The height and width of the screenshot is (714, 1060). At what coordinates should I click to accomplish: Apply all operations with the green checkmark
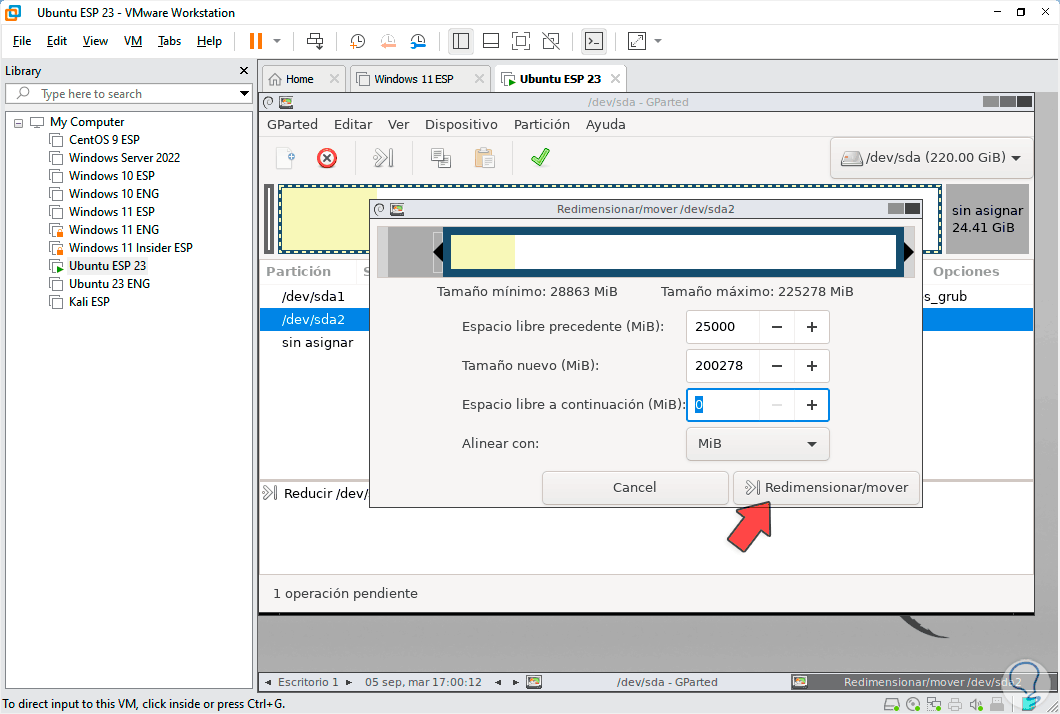point(540,158)
